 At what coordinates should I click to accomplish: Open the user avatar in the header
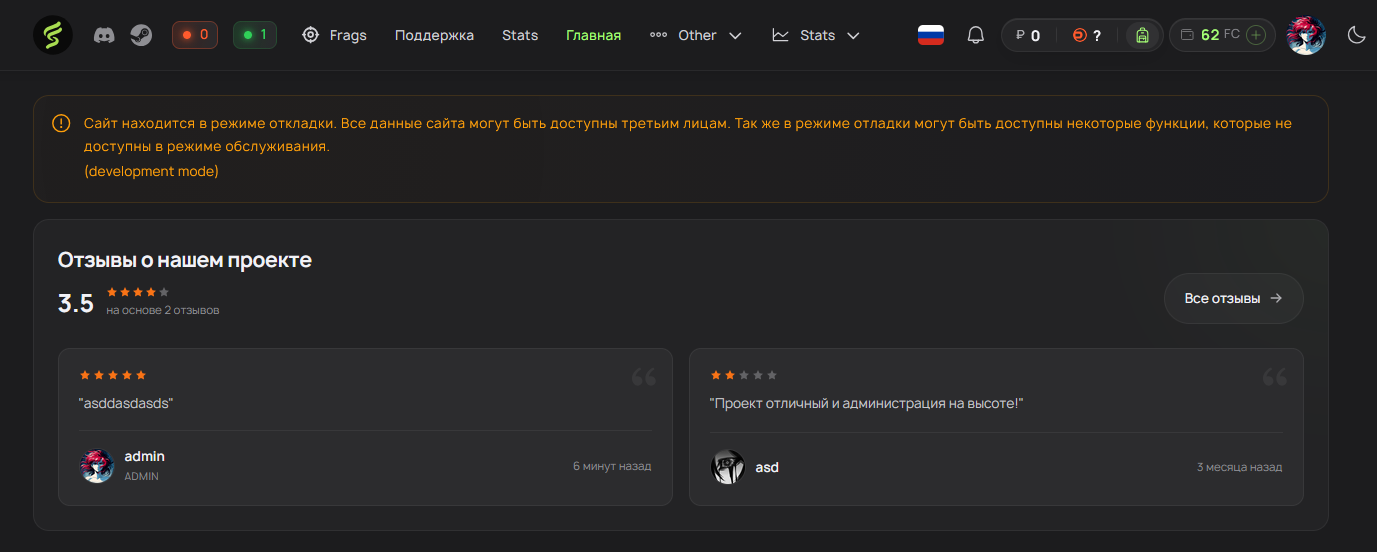click(1305, 35)
